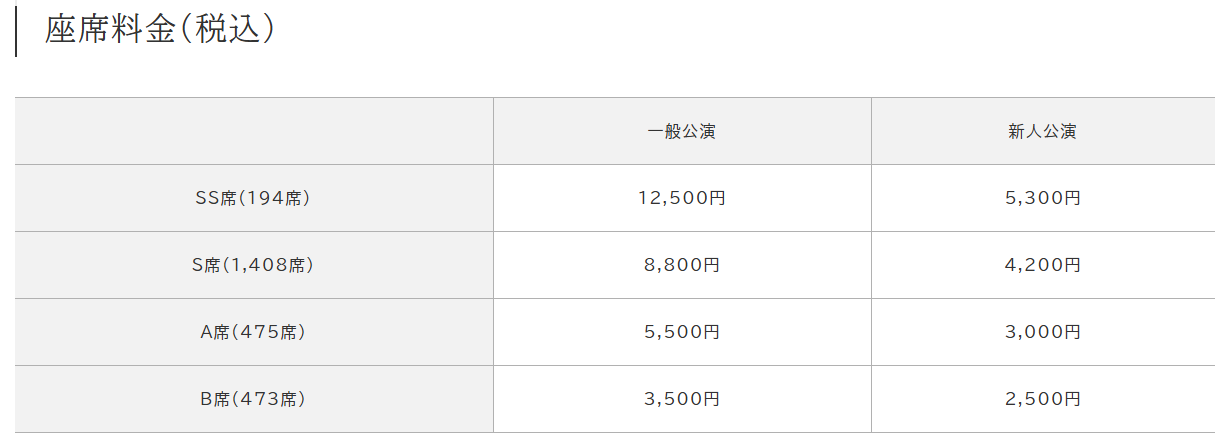The width and height of the screenshot is (1228, 448).
Task: Select the 12,500円 price cell
Action: [x=682, y=198]
